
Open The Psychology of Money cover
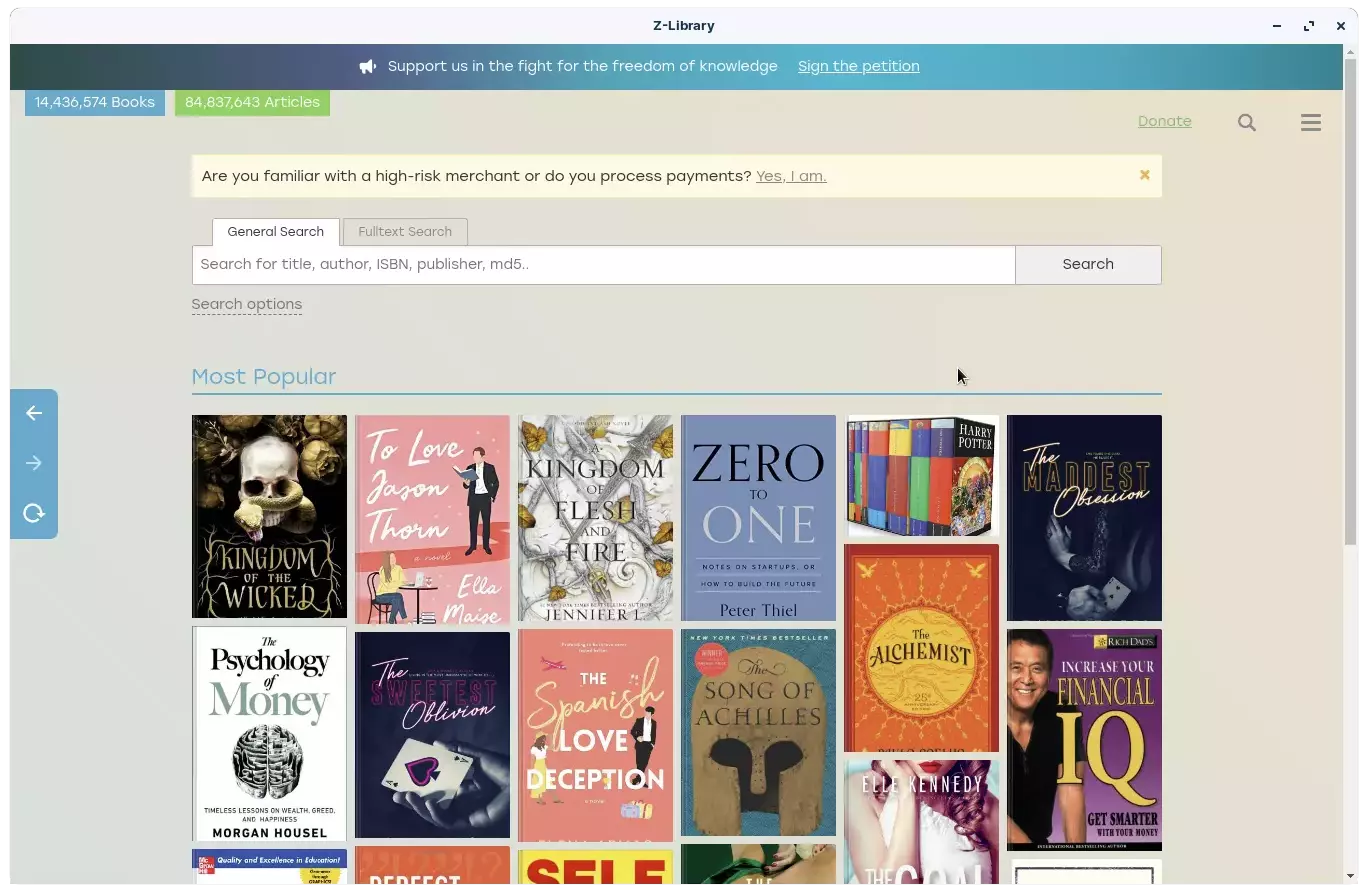pos(269,733)
